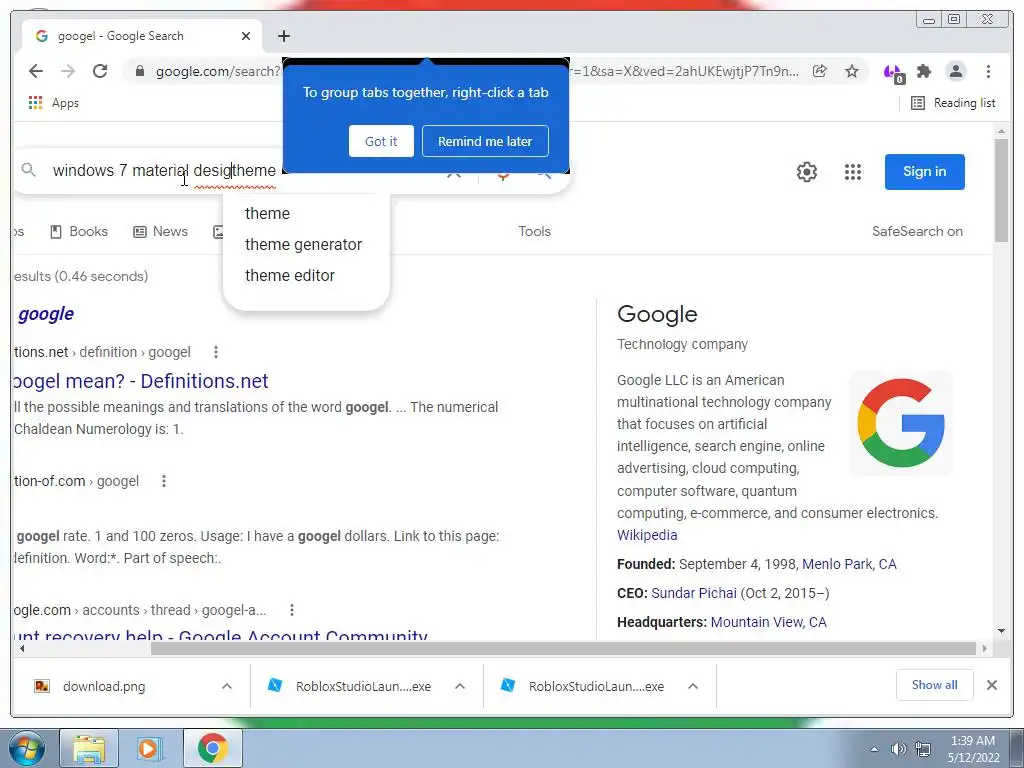1024x768 pixels.
Task: Open the purple extension icon with badge
Action: pos(893,72)
